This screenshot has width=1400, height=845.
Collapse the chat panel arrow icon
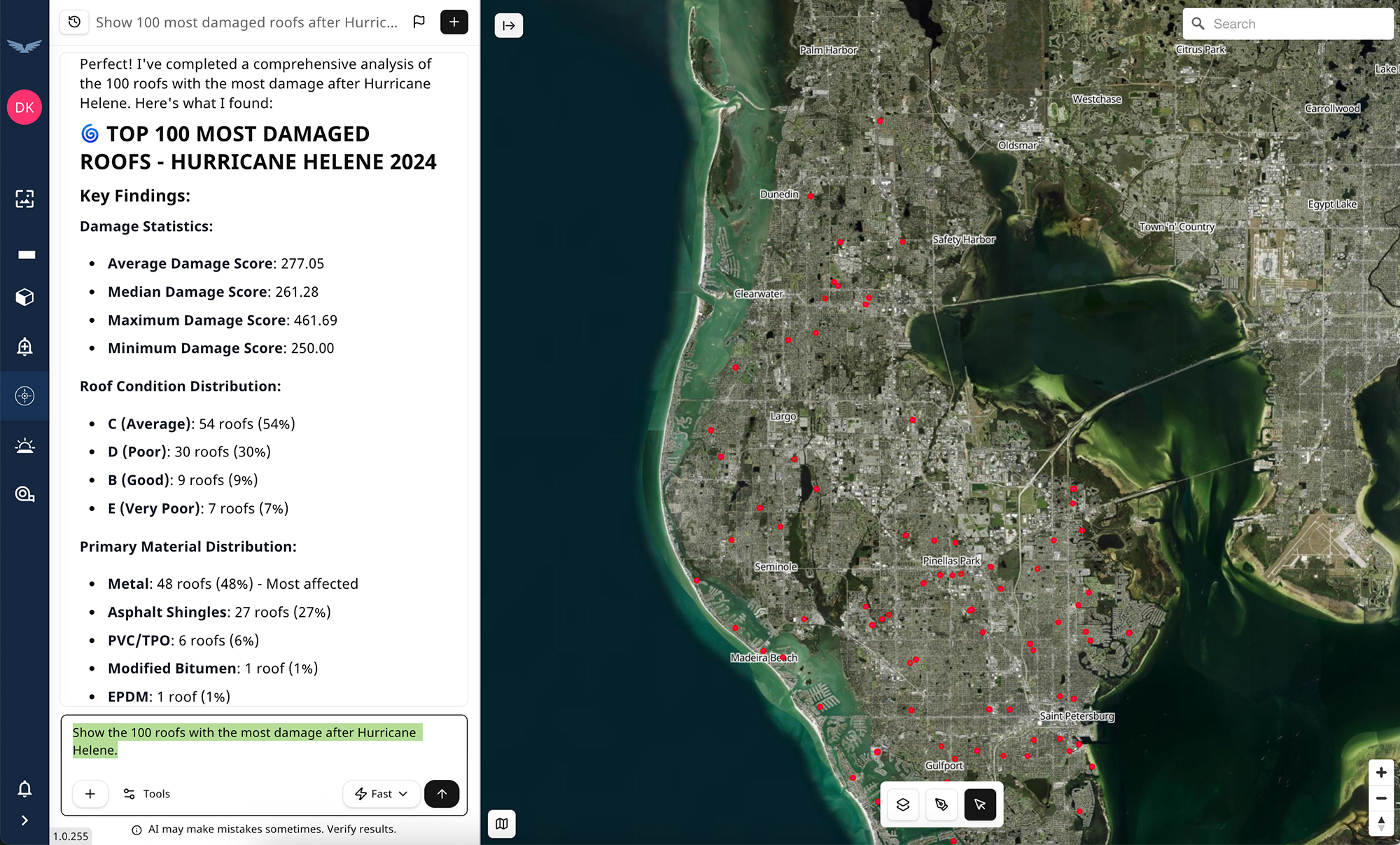pos(509,26)
